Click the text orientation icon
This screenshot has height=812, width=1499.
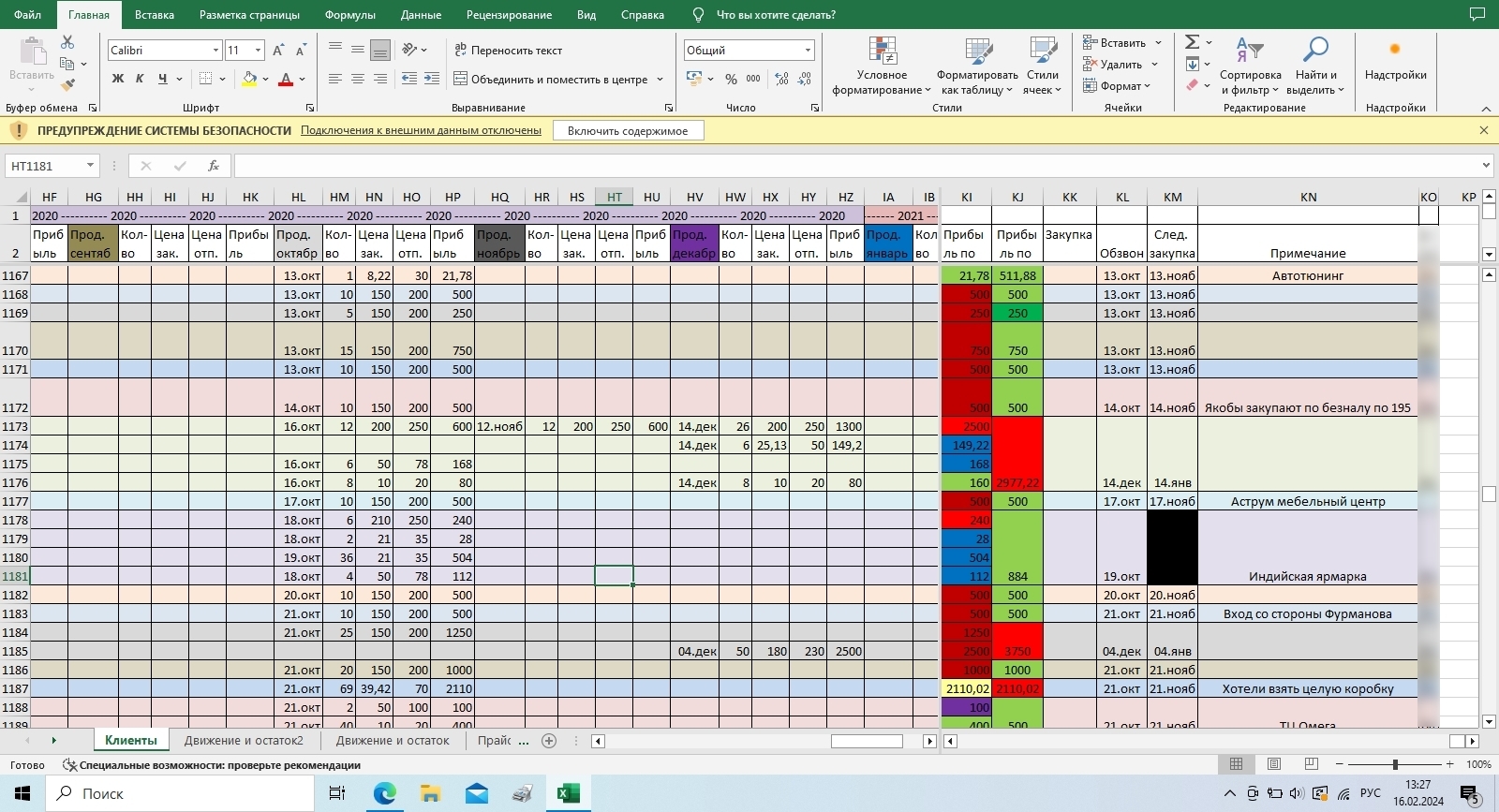point(409,50)
